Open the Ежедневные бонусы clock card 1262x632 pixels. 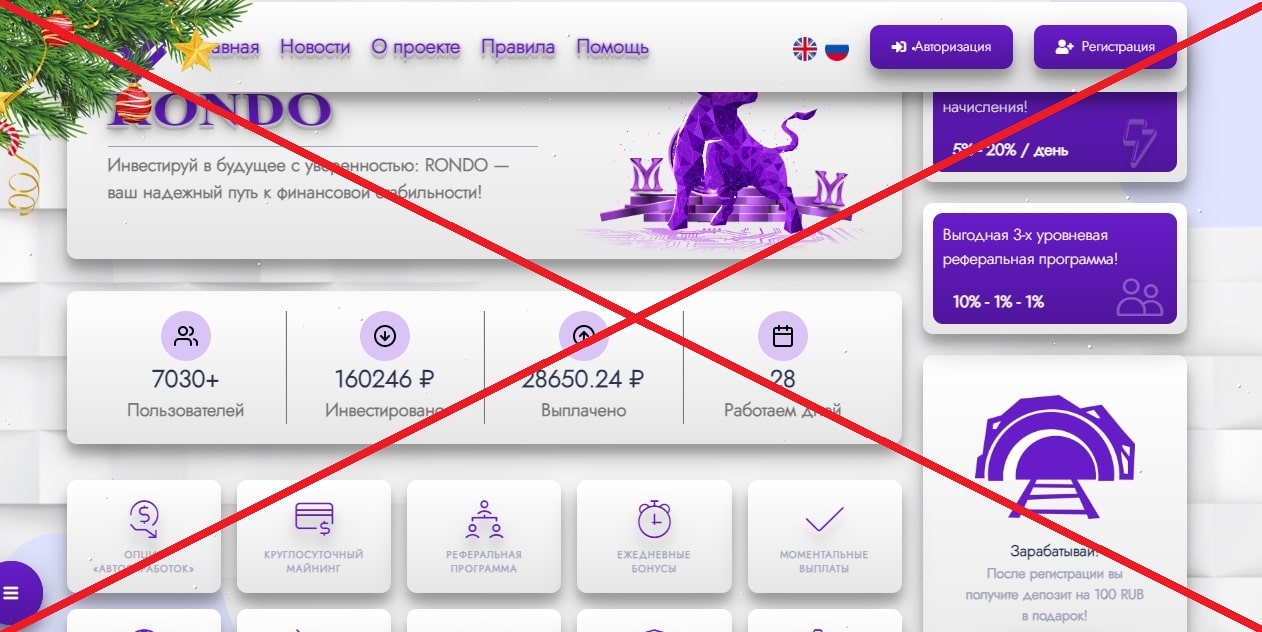coord(654,537)
